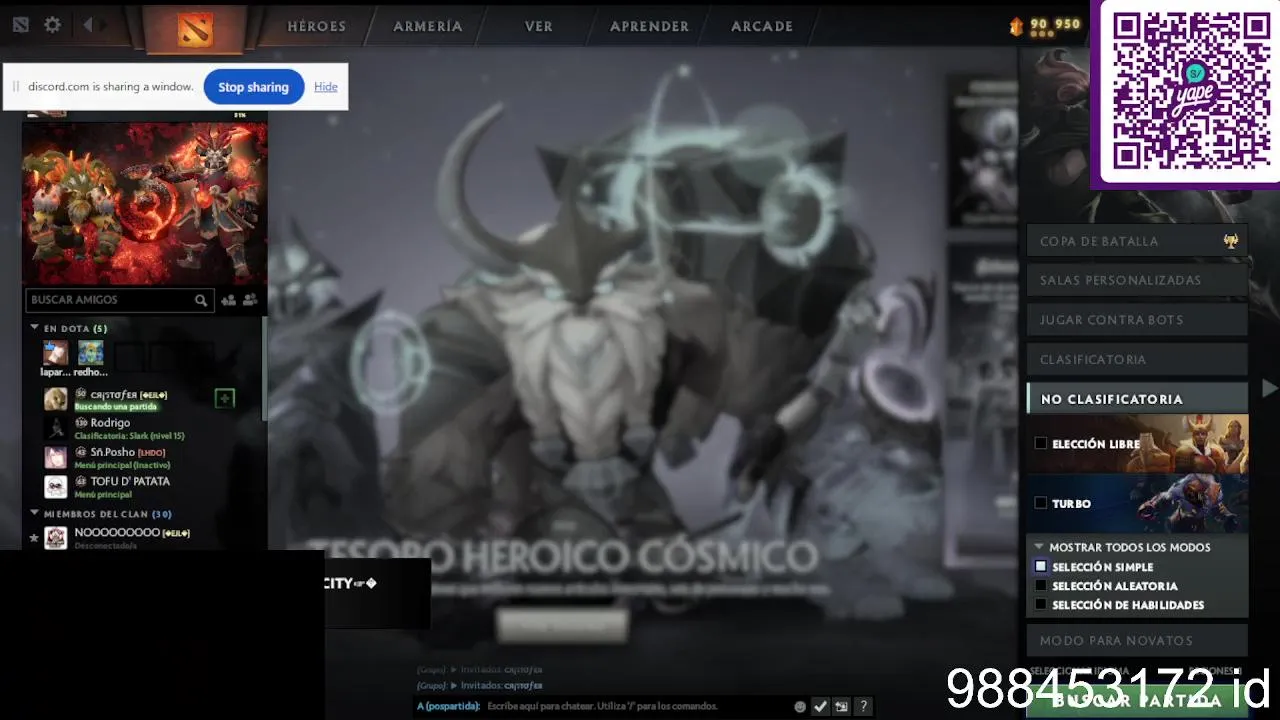1280x720 pixels.
Task: Open the friends group icon
Action: pos(250,300)
